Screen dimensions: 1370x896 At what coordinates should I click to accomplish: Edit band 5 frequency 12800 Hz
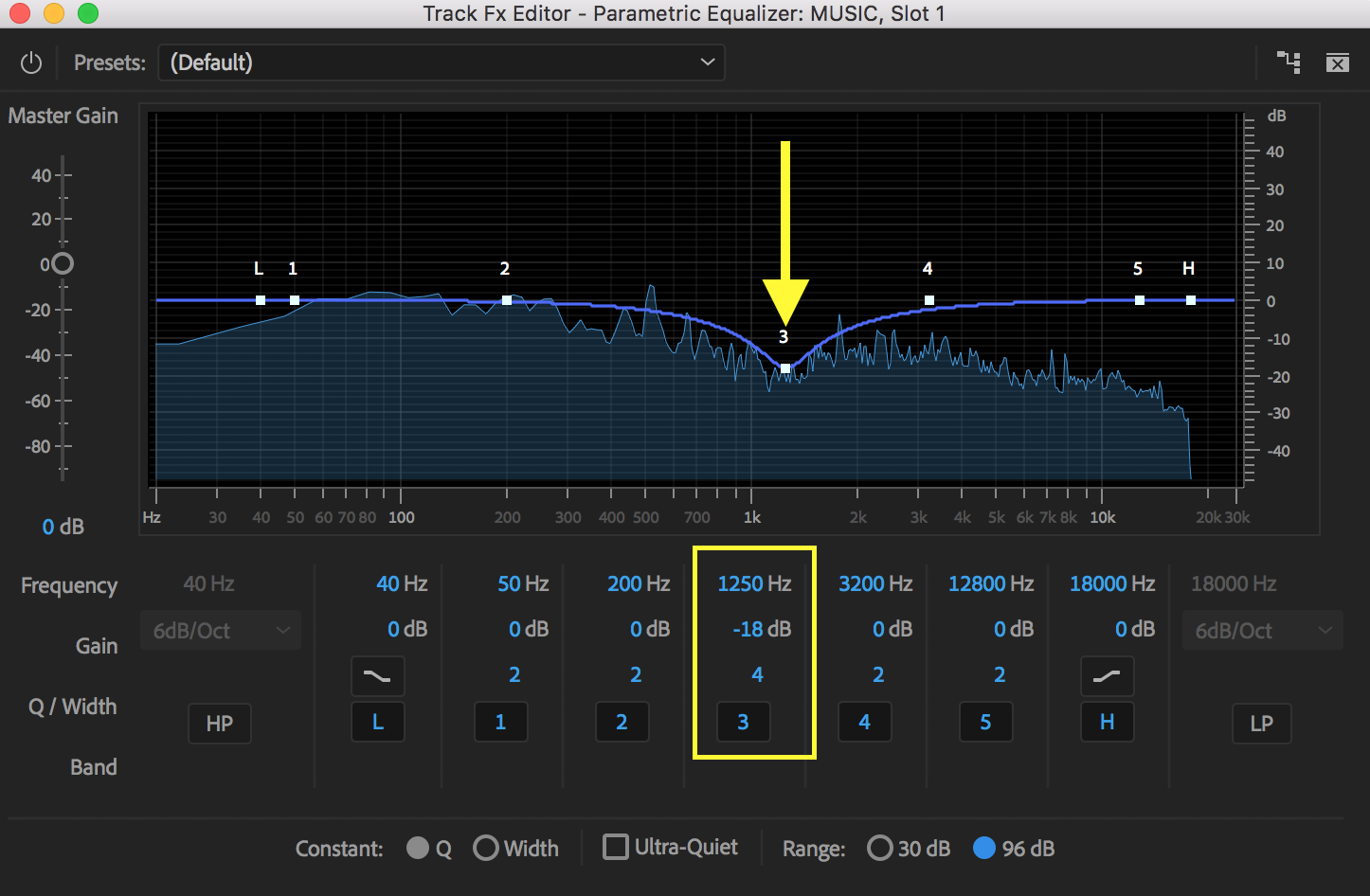pos(991,583)
